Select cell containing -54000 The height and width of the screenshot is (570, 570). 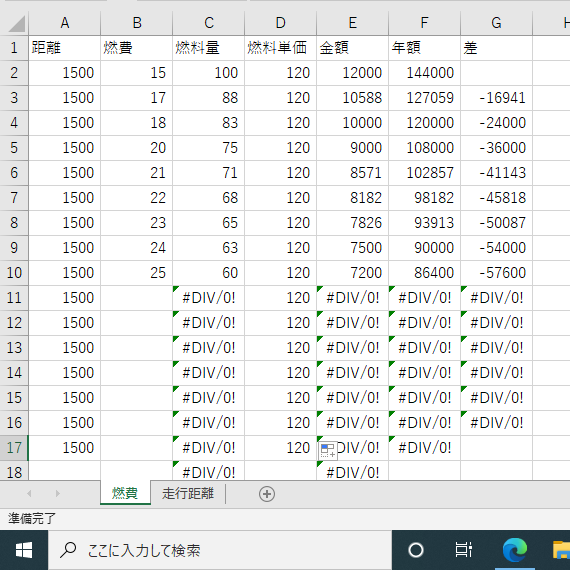click(496, 248)
